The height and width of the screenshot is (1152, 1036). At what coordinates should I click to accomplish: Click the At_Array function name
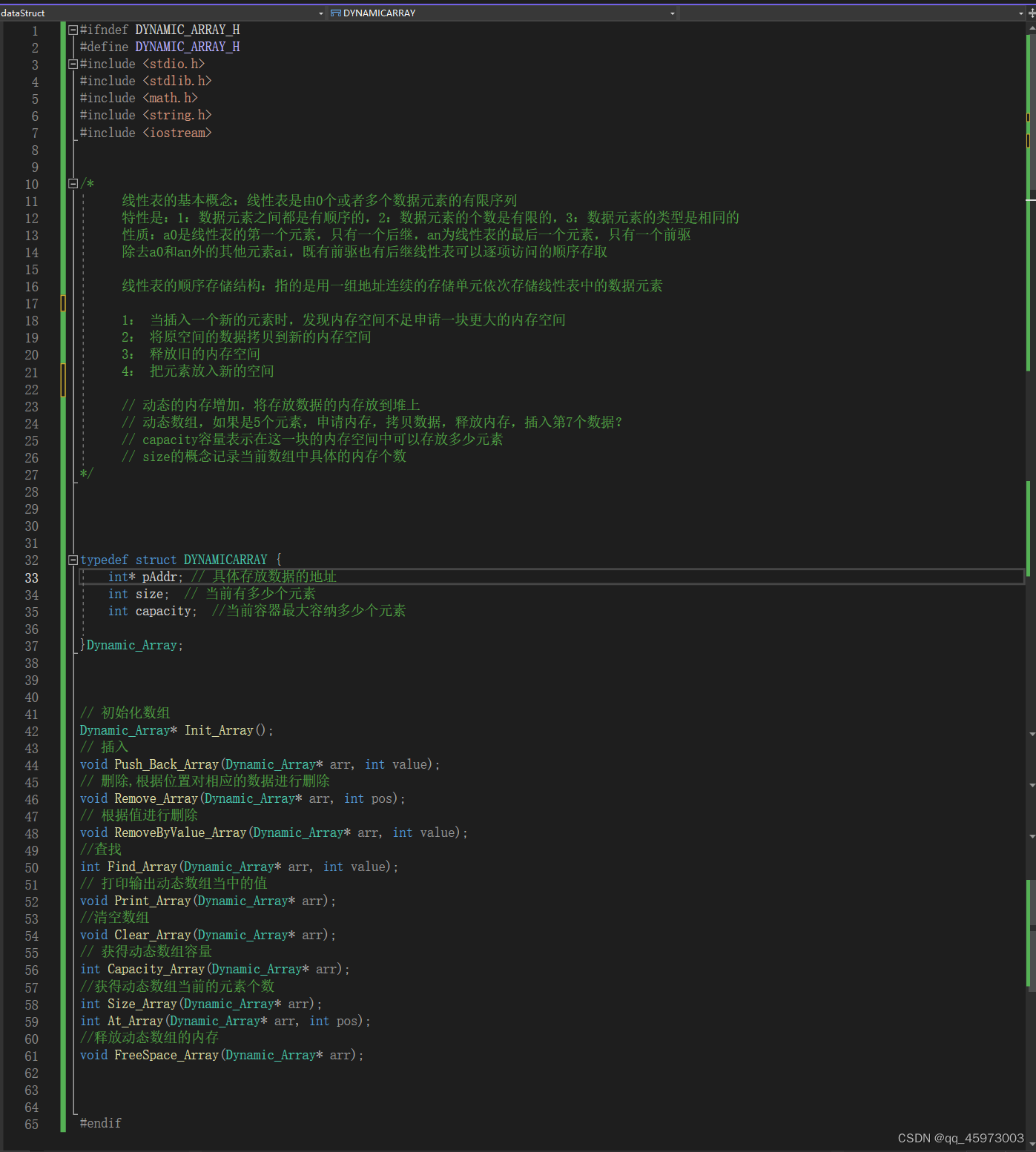[x=136, y=1021]
